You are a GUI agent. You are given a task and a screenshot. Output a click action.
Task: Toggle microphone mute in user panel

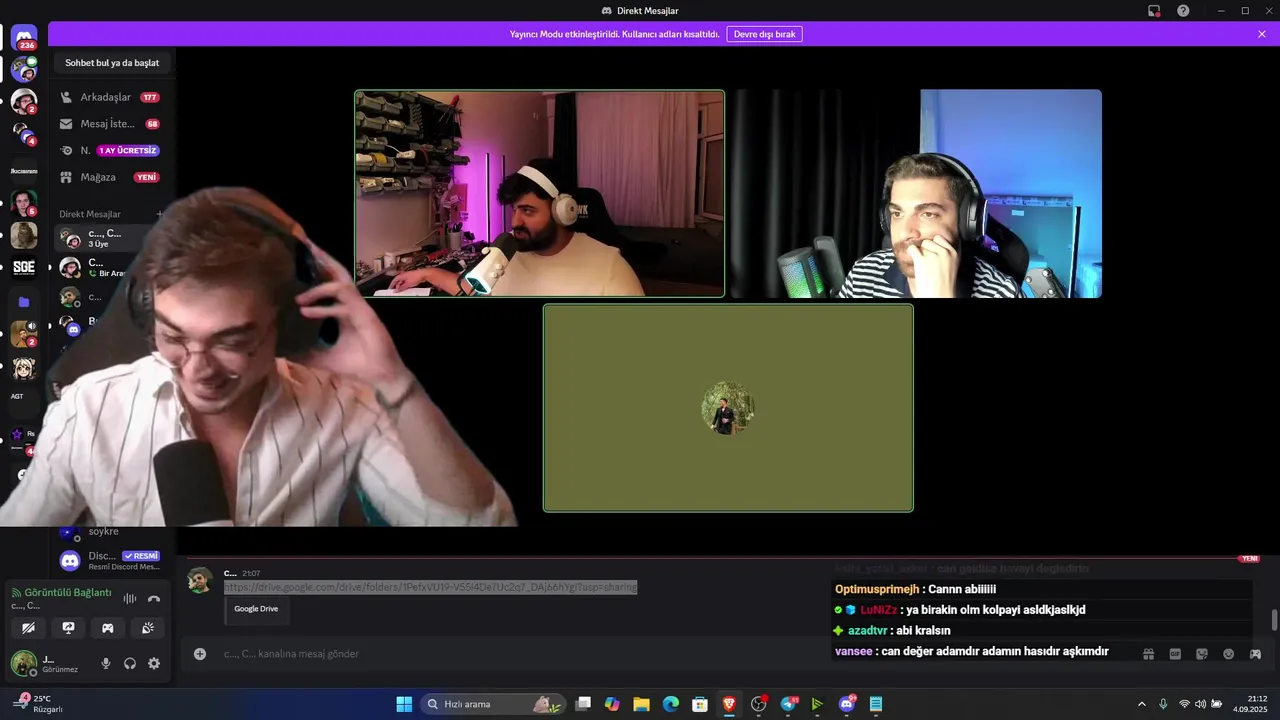click(106, 663)
